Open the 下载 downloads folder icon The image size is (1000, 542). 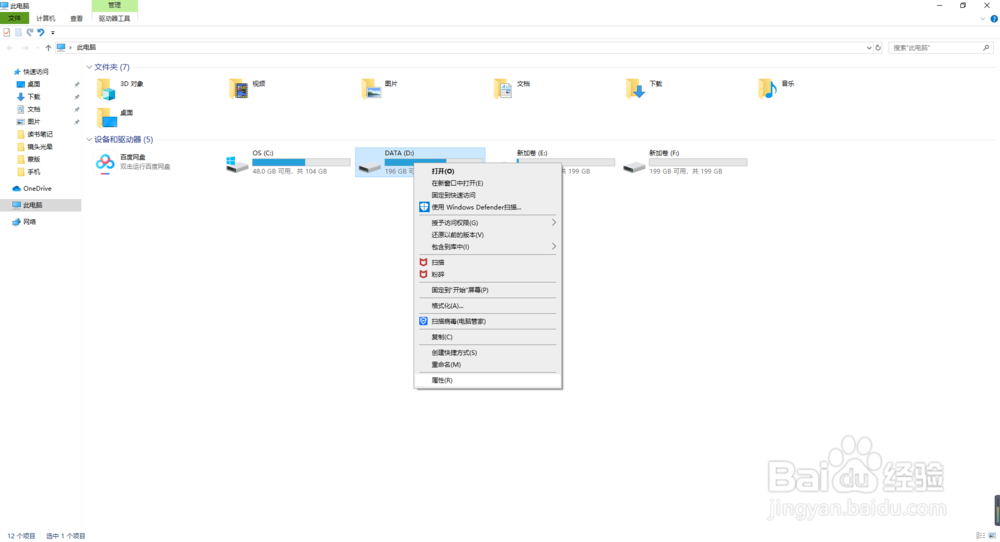pos(635,89)
